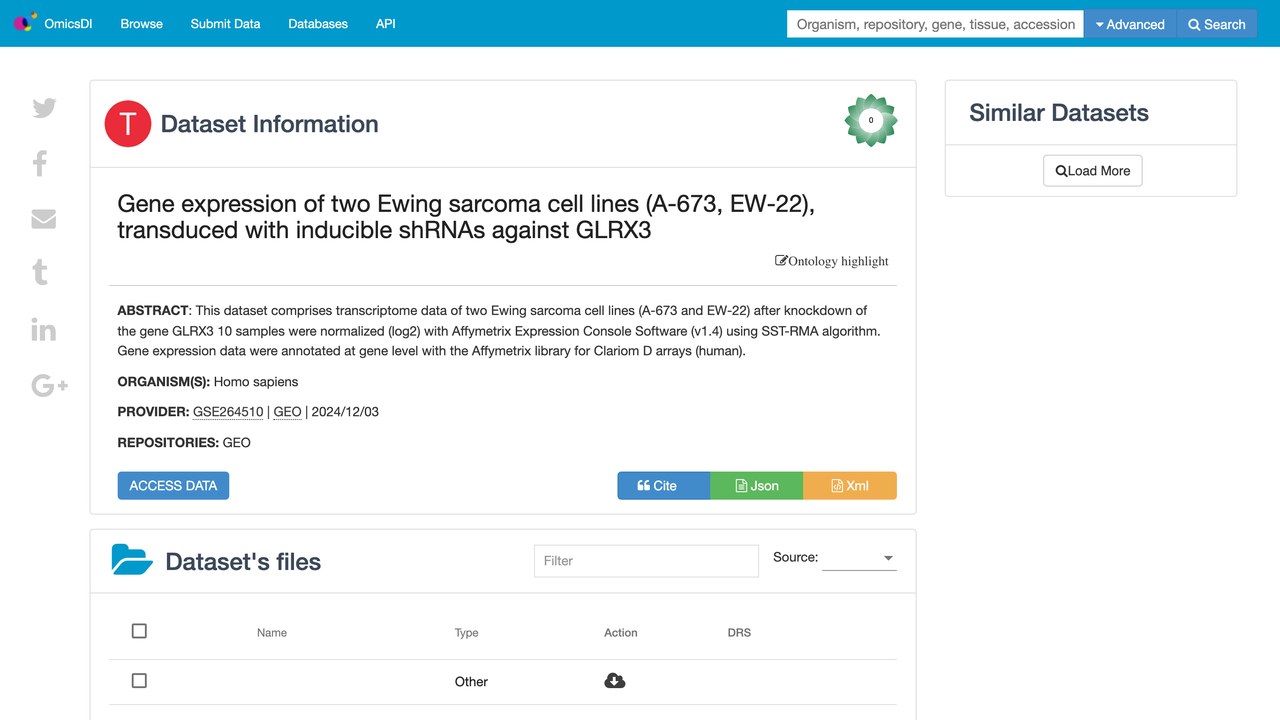Screen dimensions: 1280x720
Task: Export dataset as Json
Action: click(757, 486)
